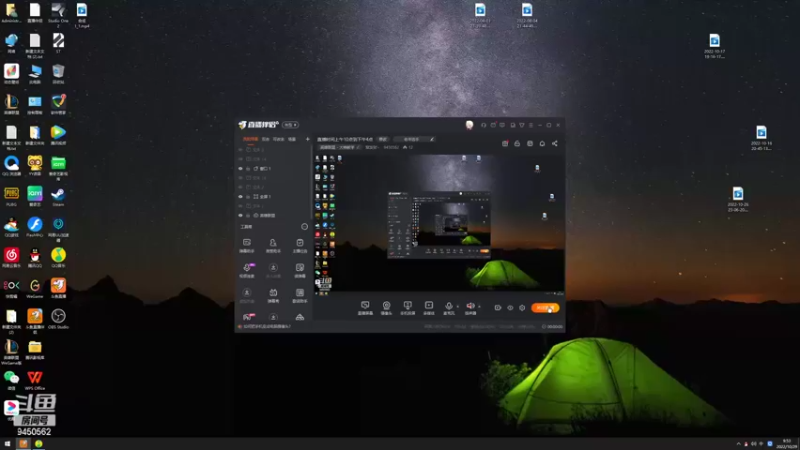Open the third tool in second toolbox row
This screenshot has width=800, height=450.
coord(299,270)
